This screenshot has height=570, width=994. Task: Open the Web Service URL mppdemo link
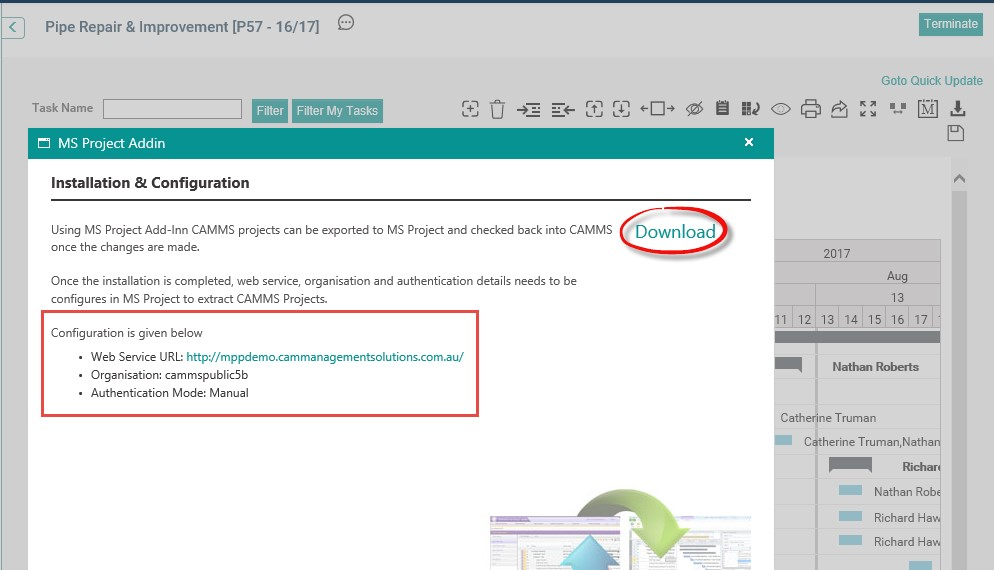(325, 357)
